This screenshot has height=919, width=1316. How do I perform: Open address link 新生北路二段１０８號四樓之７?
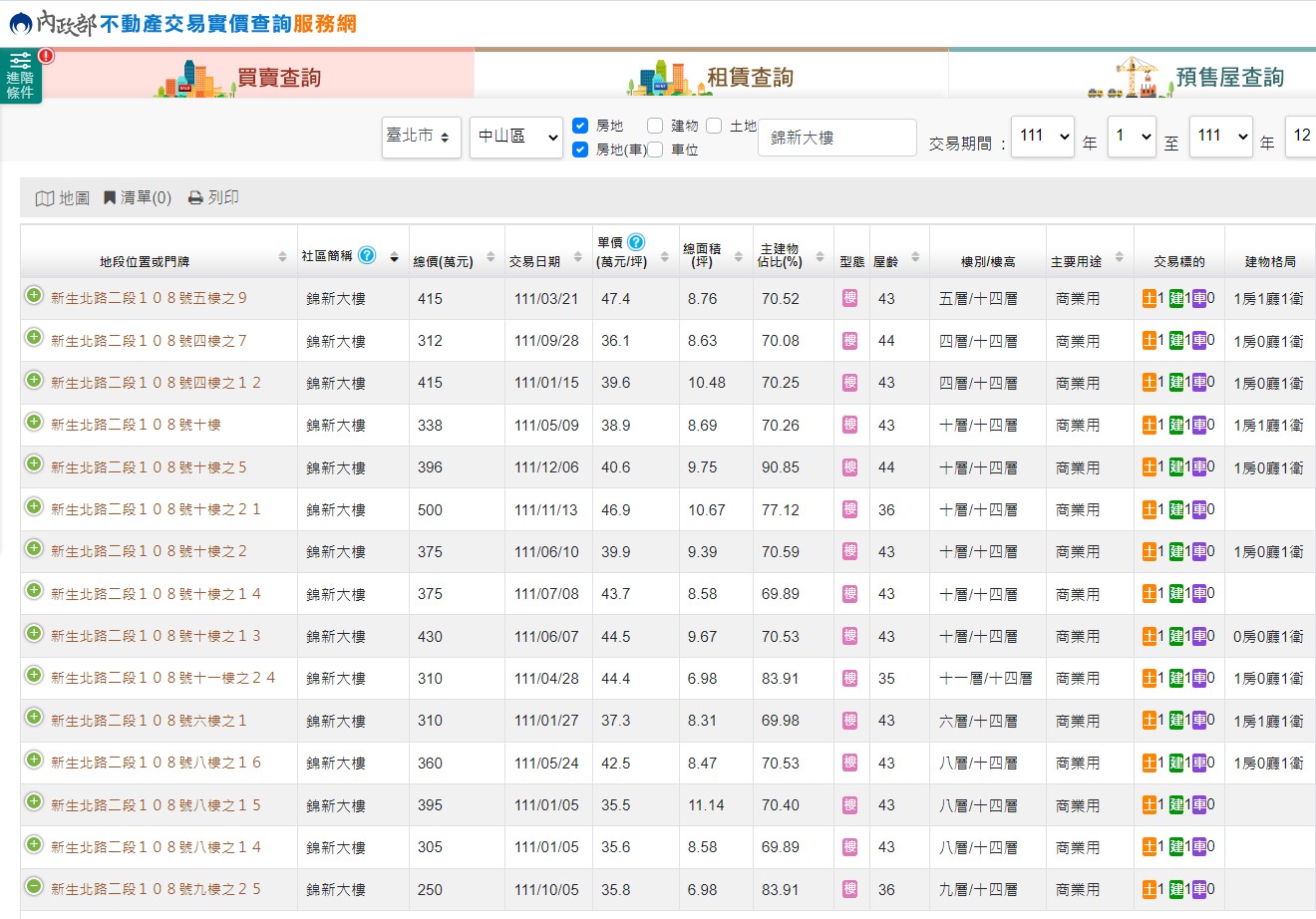(x=149, y=341)
